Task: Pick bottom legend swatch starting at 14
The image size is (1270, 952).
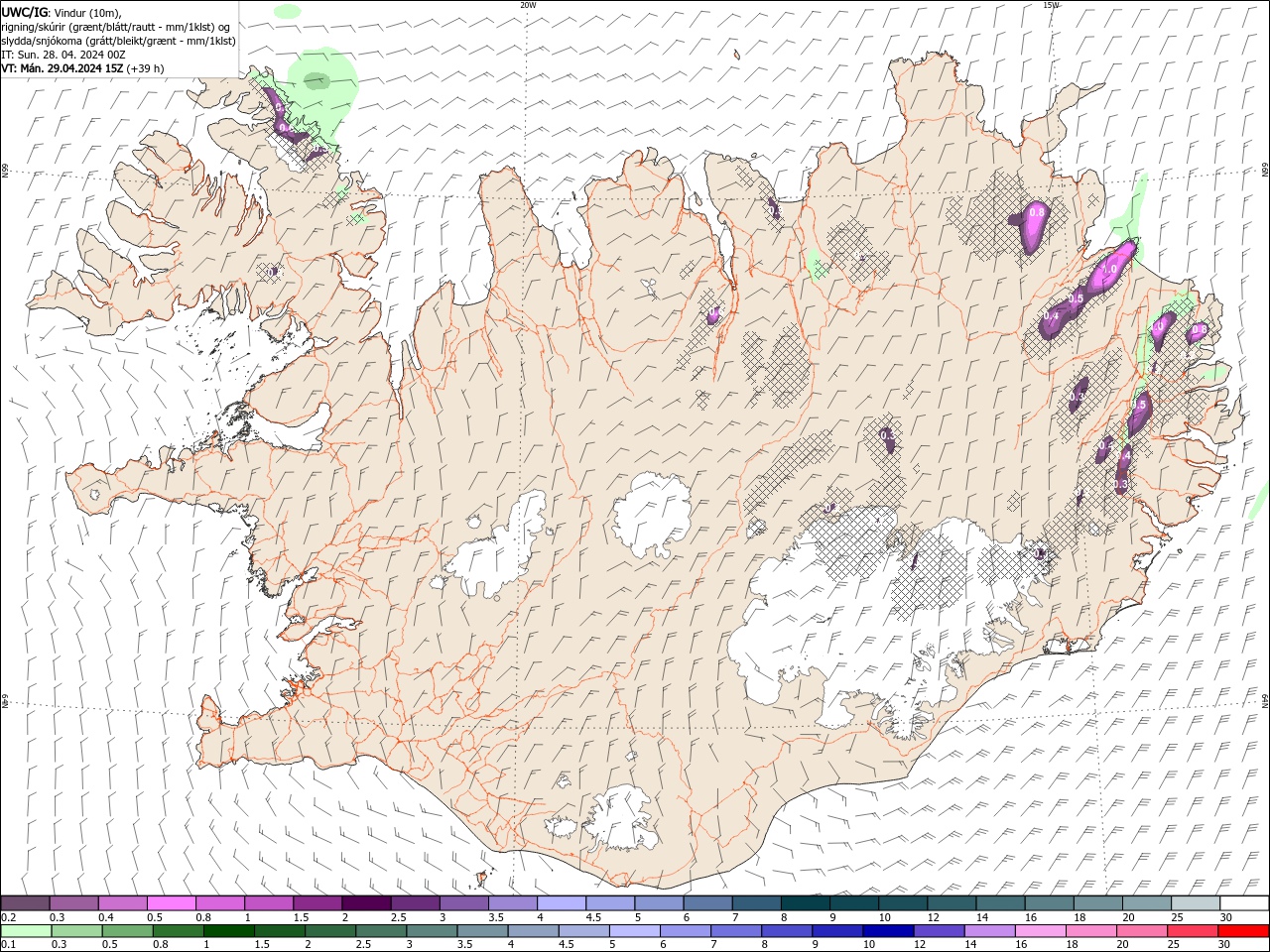Action: [x=988, y=931]
